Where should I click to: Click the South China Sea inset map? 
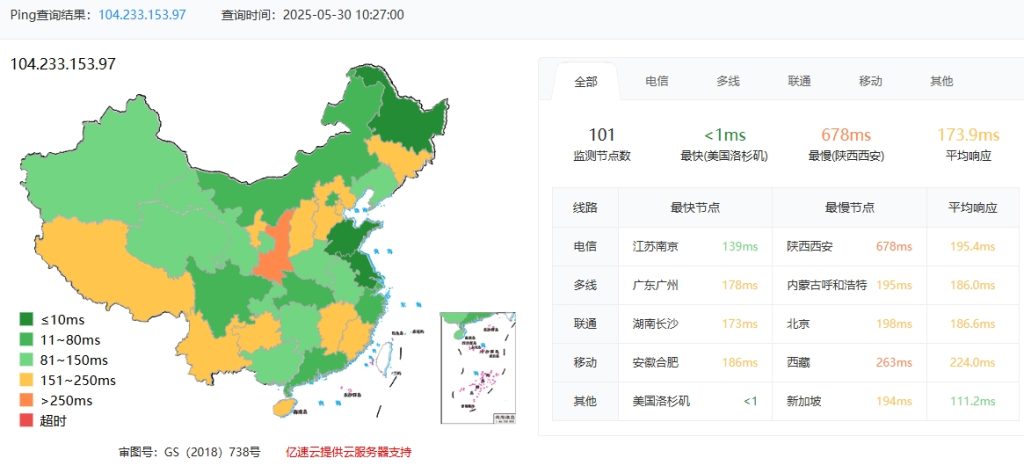477,367
